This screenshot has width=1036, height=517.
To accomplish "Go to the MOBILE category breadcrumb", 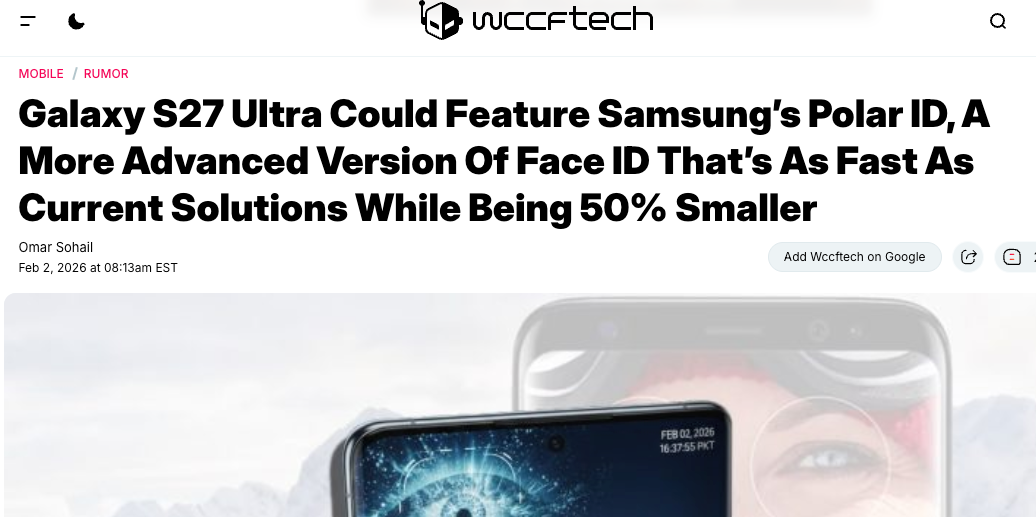I will [x=41, y=73].
